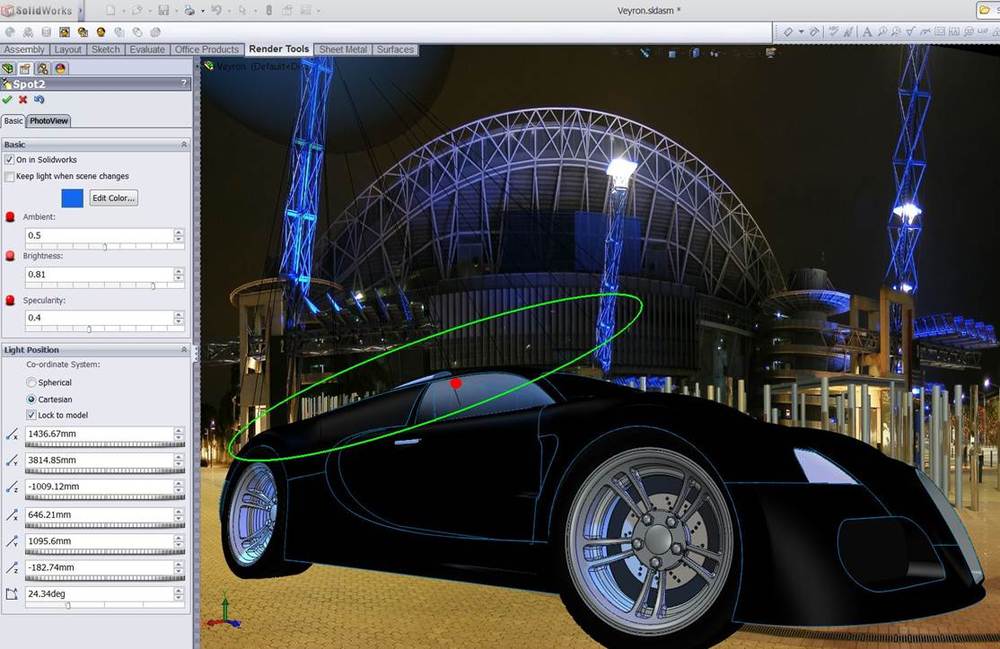
Task: Switch to the PhotoView tab
Action: (x=48, y=121)
